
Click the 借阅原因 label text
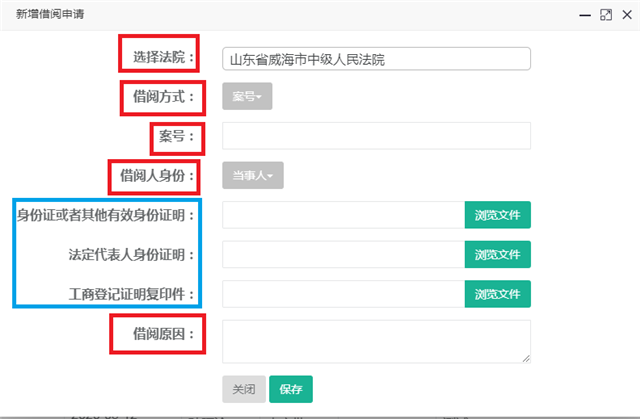point(157,333)
